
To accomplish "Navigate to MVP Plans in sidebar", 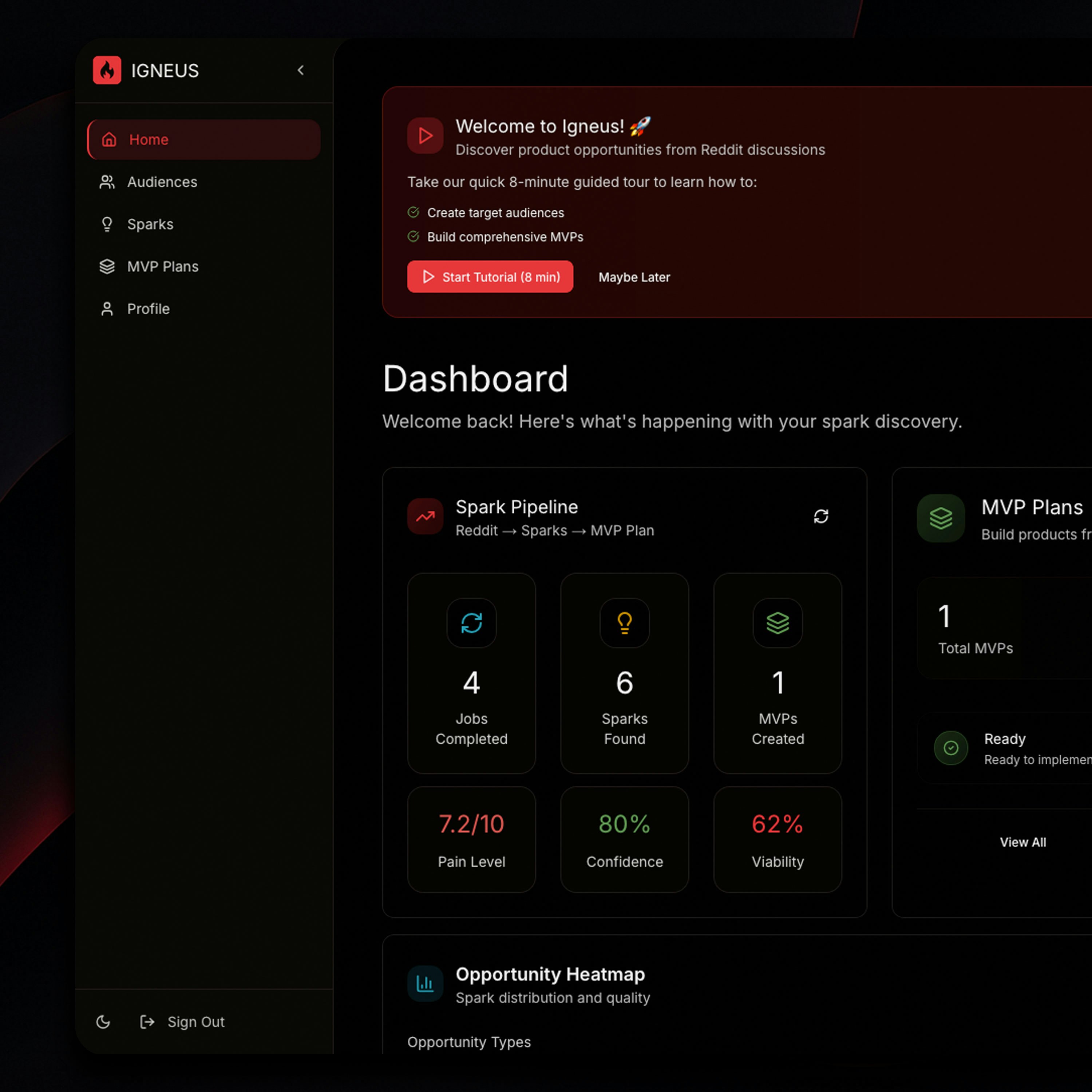I will click(204, 267).
